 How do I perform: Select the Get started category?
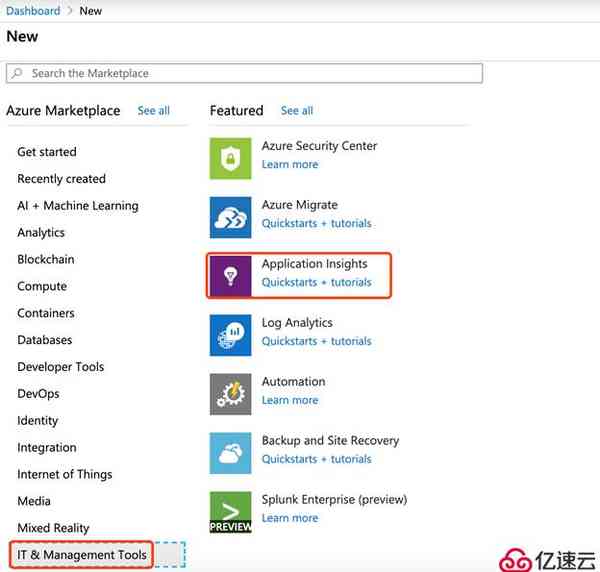coord(47,152)
